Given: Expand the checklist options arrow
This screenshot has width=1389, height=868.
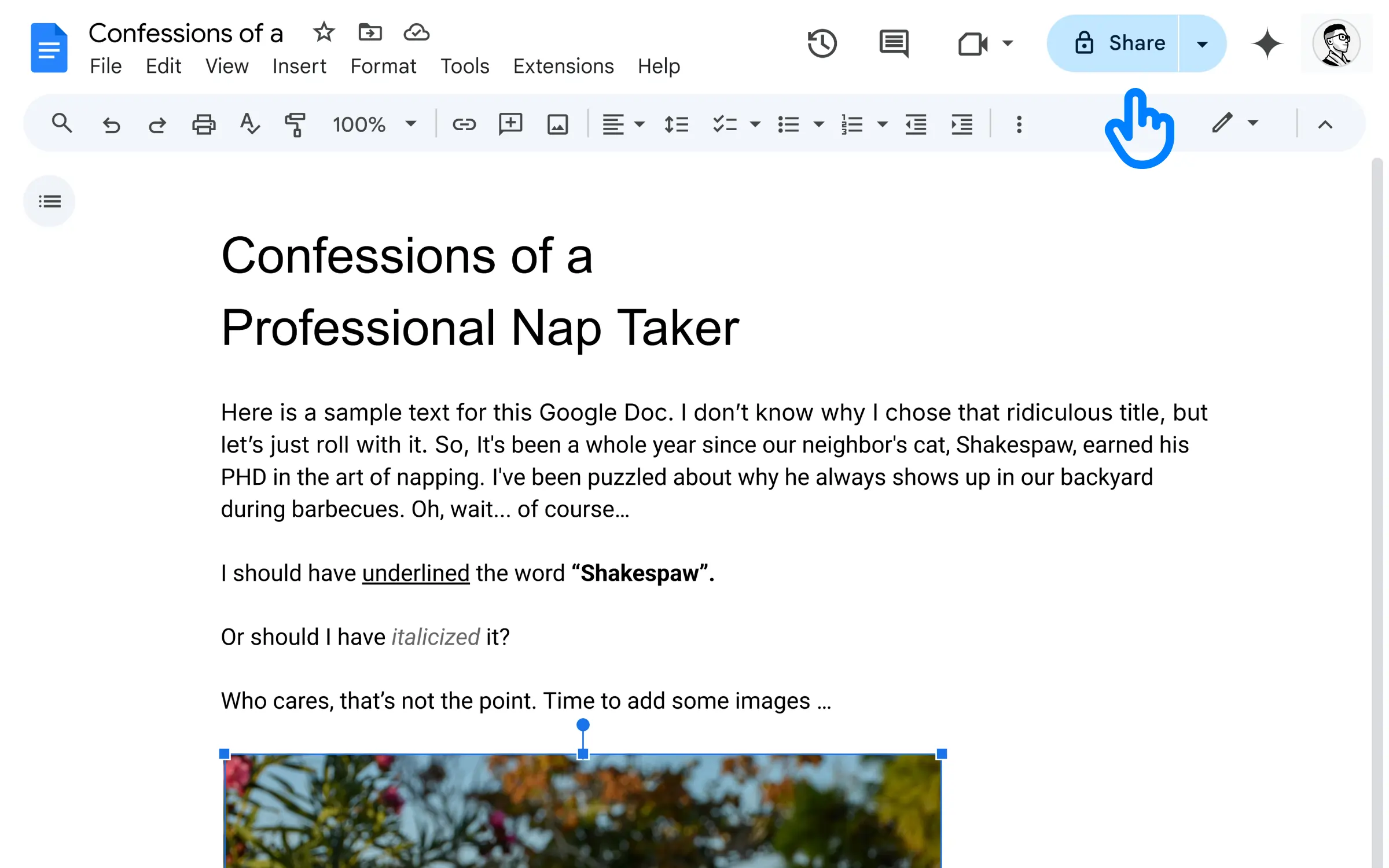Looking at the screenshot, I should click(x=755, y=124).
